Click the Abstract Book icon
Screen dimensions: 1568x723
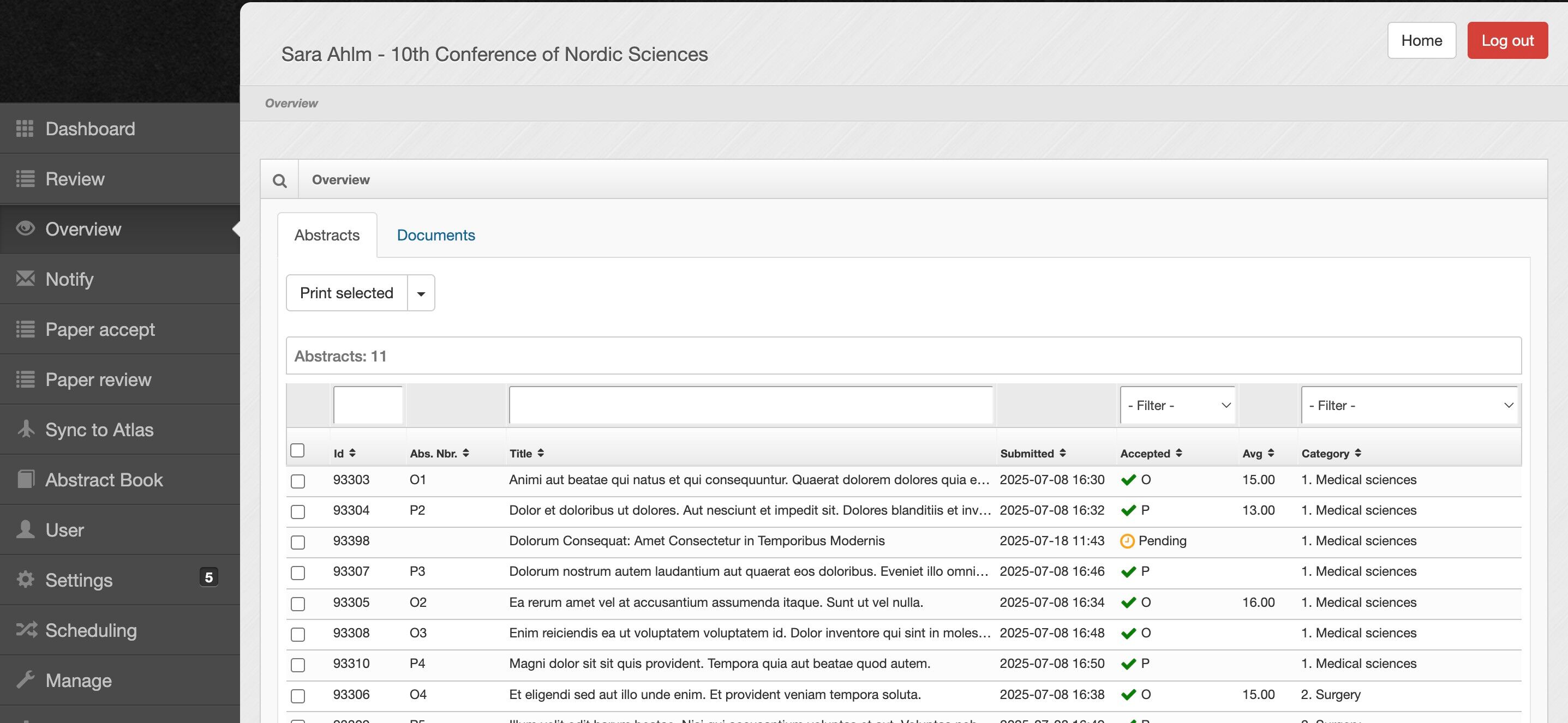point(25,479)
